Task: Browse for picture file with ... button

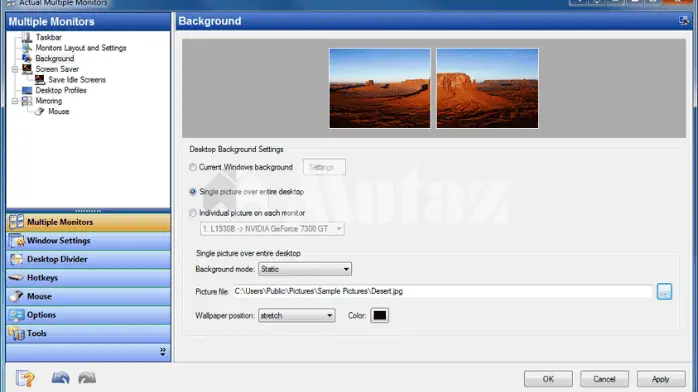Action: (664, 292)
